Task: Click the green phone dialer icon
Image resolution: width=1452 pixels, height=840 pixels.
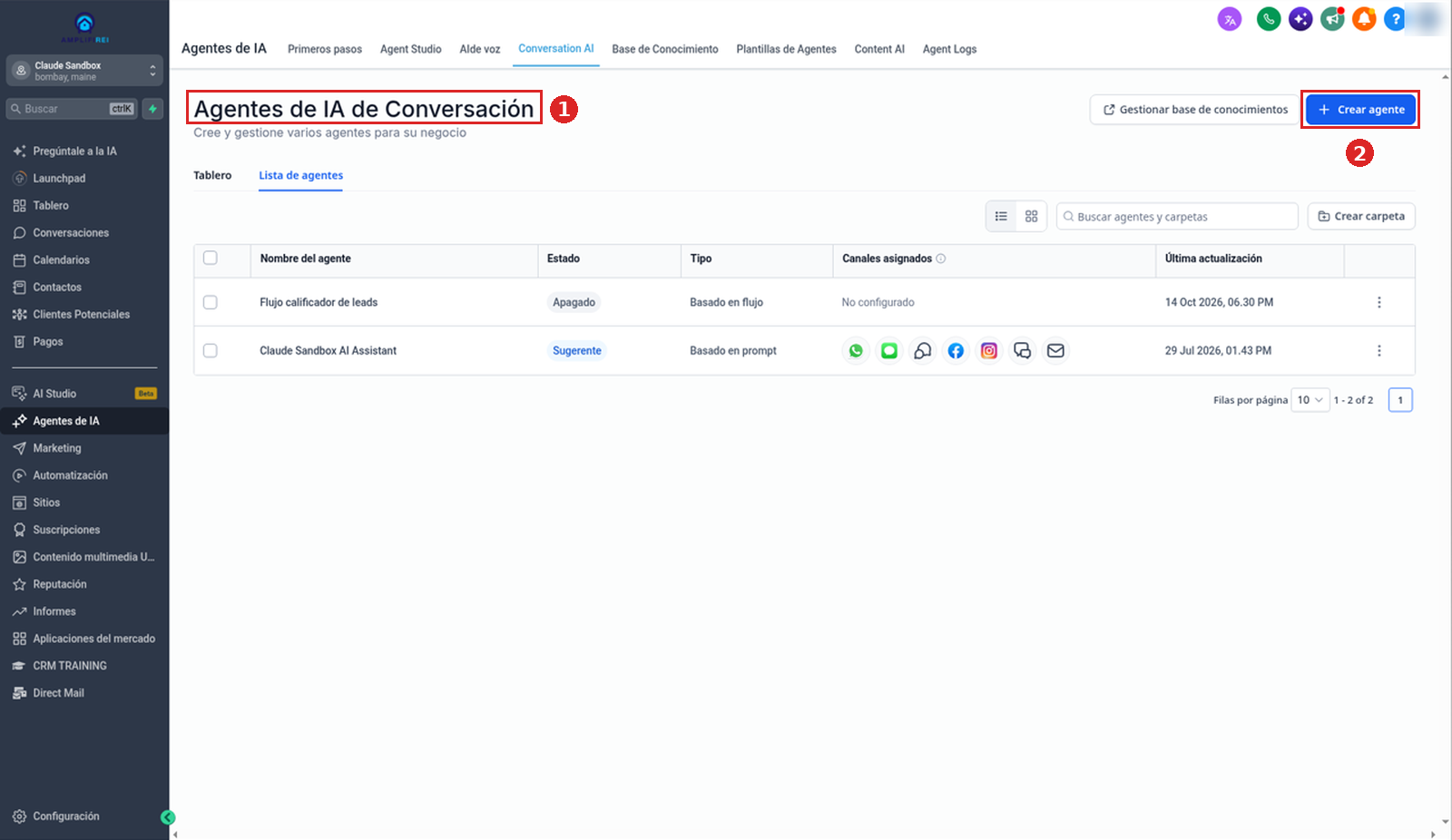Action: pos(1269,19)
